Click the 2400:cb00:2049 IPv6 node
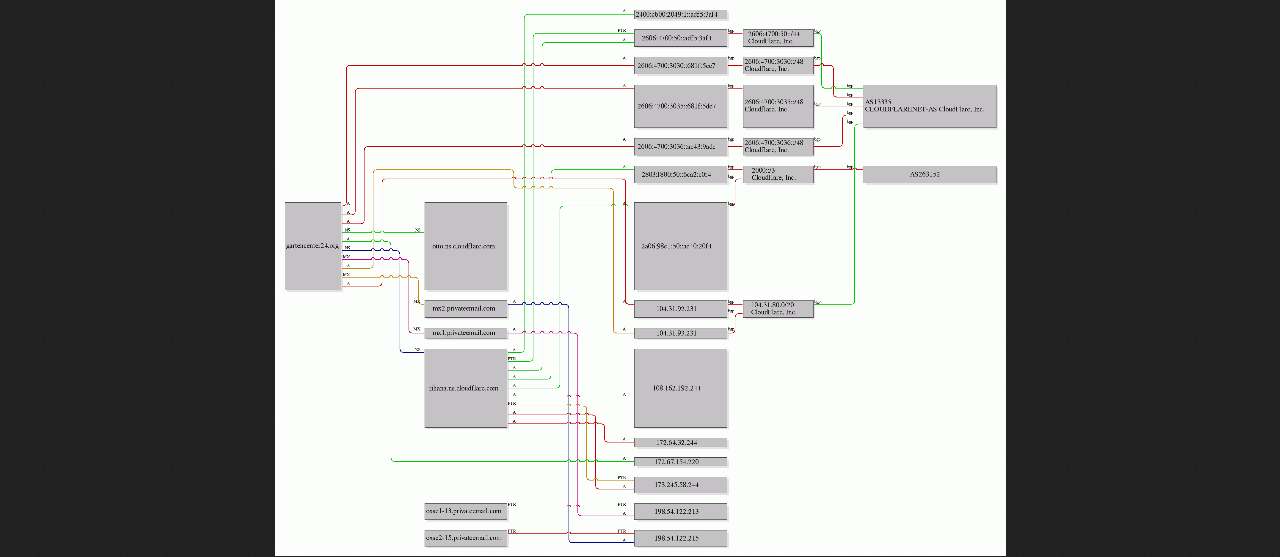The height and width of the screenshot is (557, 1280). (x=681, y=15)
